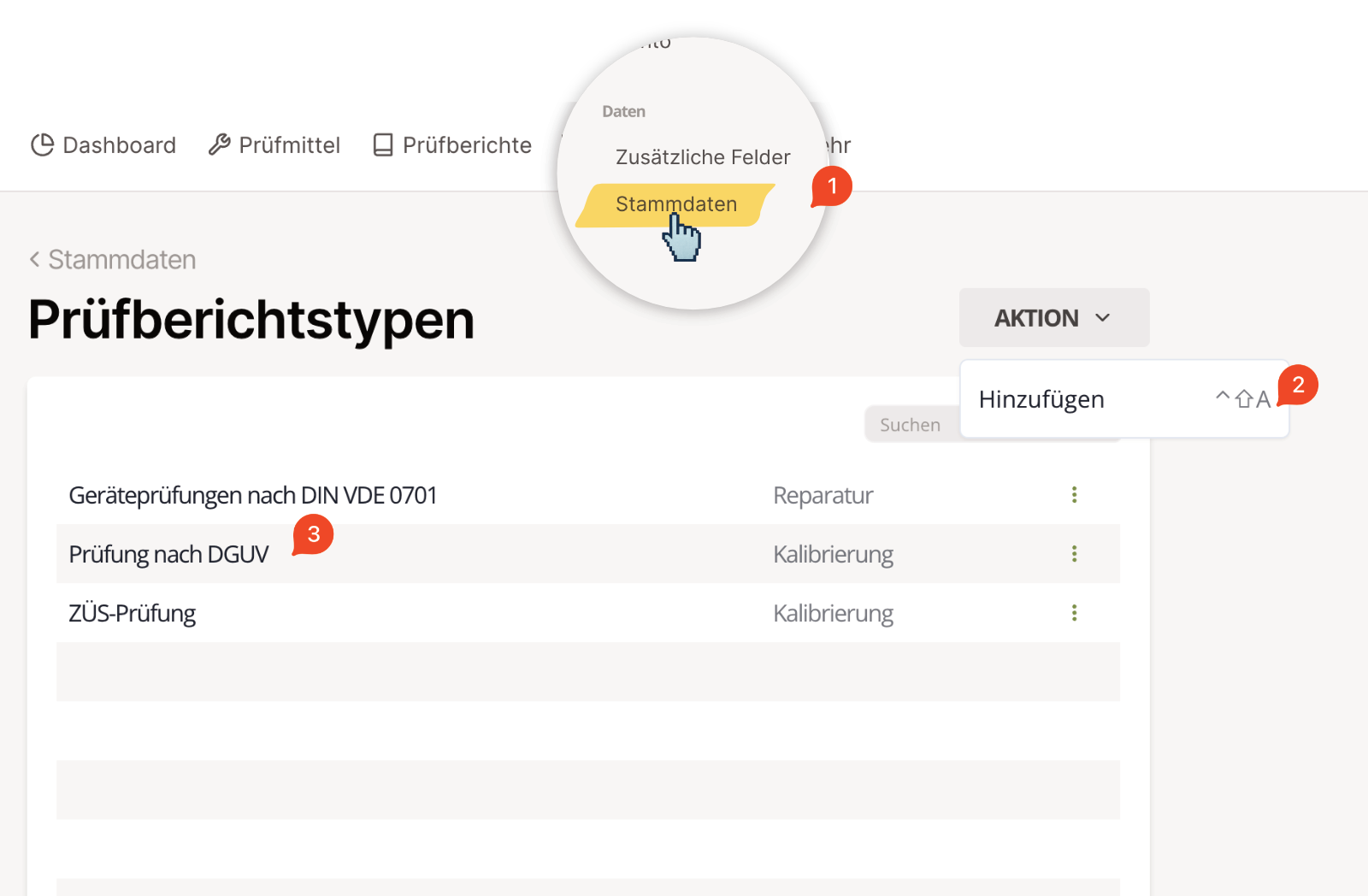The image size is (1368, 896).
Task: Open the Geräteprüfungen nach DIN VDE 0701 entry
Action: pos(253,496)
